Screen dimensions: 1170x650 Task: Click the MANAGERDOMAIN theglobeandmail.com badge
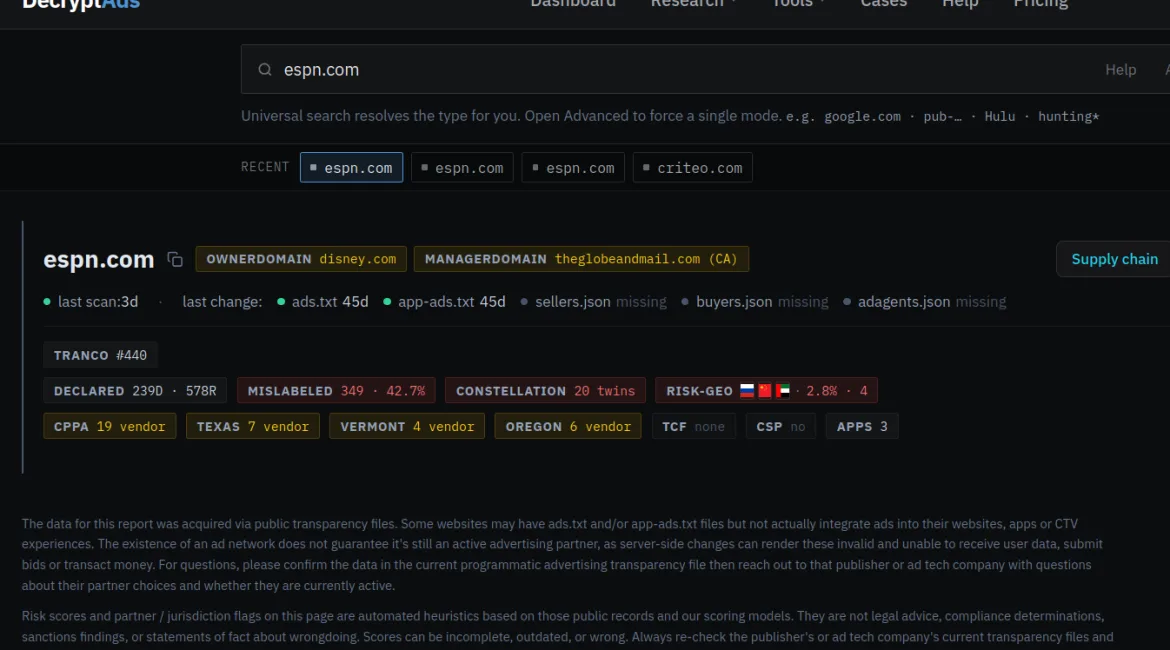581,259
